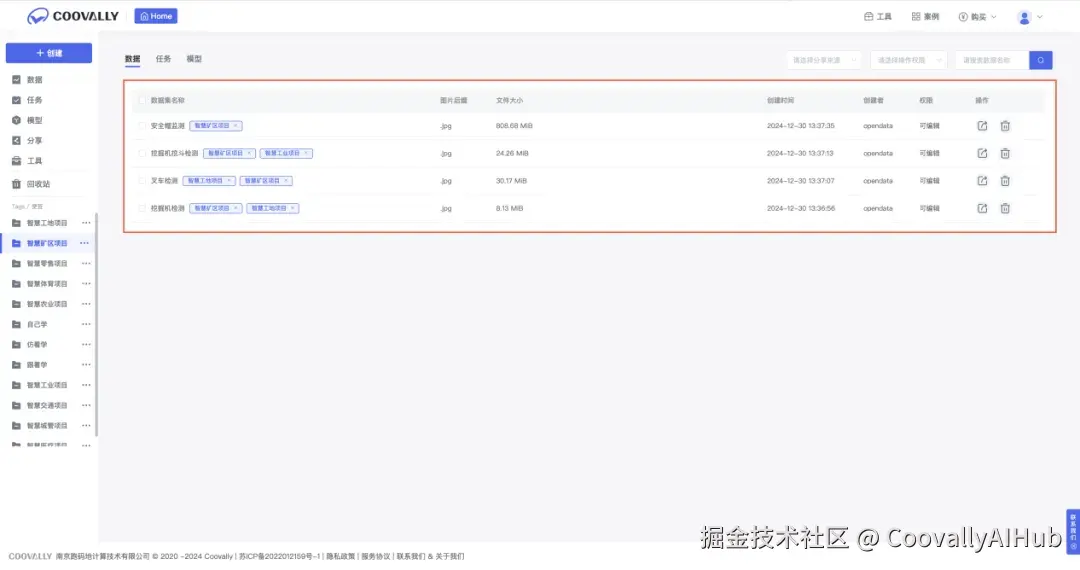
Task: Open 任务 in the left sidebar
Action: click(x=28, y=100)
